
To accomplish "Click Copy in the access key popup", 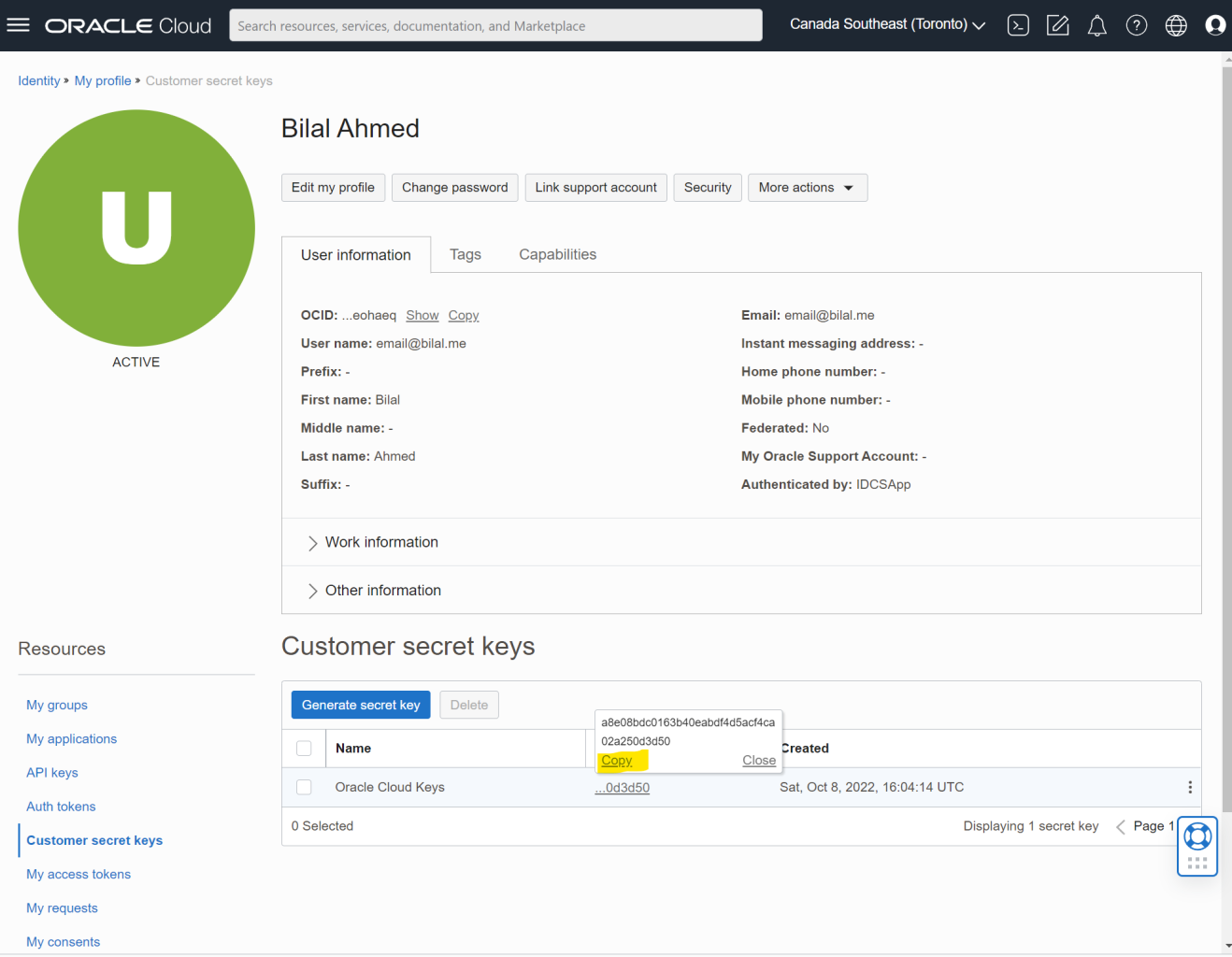I will (617, 761).
